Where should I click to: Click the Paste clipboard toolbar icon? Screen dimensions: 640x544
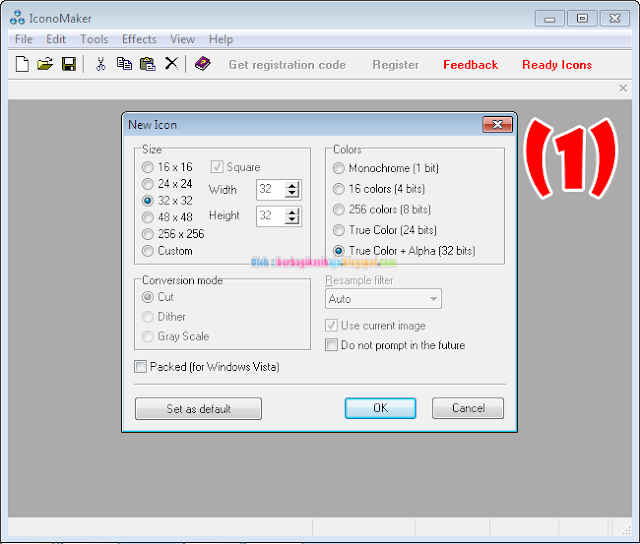pos(148,64)
